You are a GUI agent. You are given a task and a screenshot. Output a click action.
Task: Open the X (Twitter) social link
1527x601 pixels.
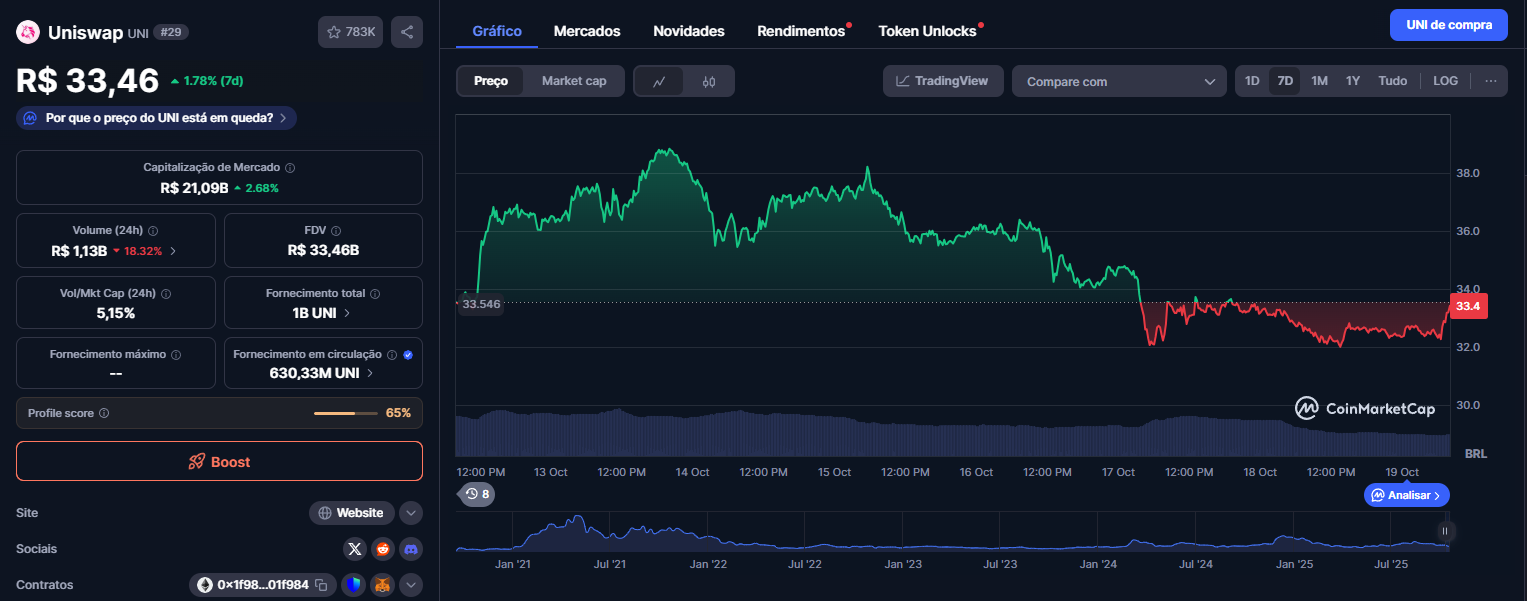[x=355, y=549]
